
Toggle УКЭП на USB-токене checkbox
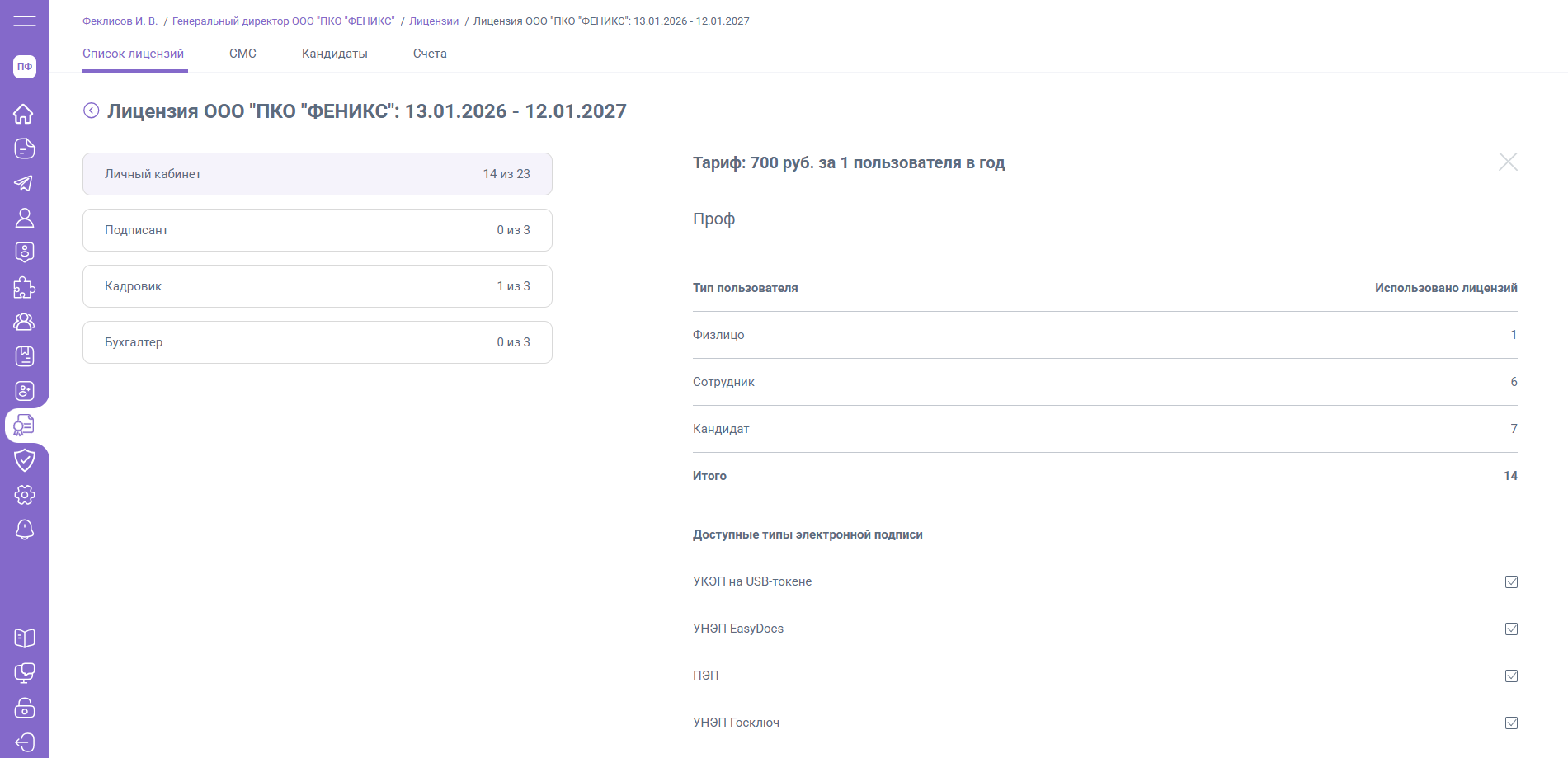point(1511,581)
